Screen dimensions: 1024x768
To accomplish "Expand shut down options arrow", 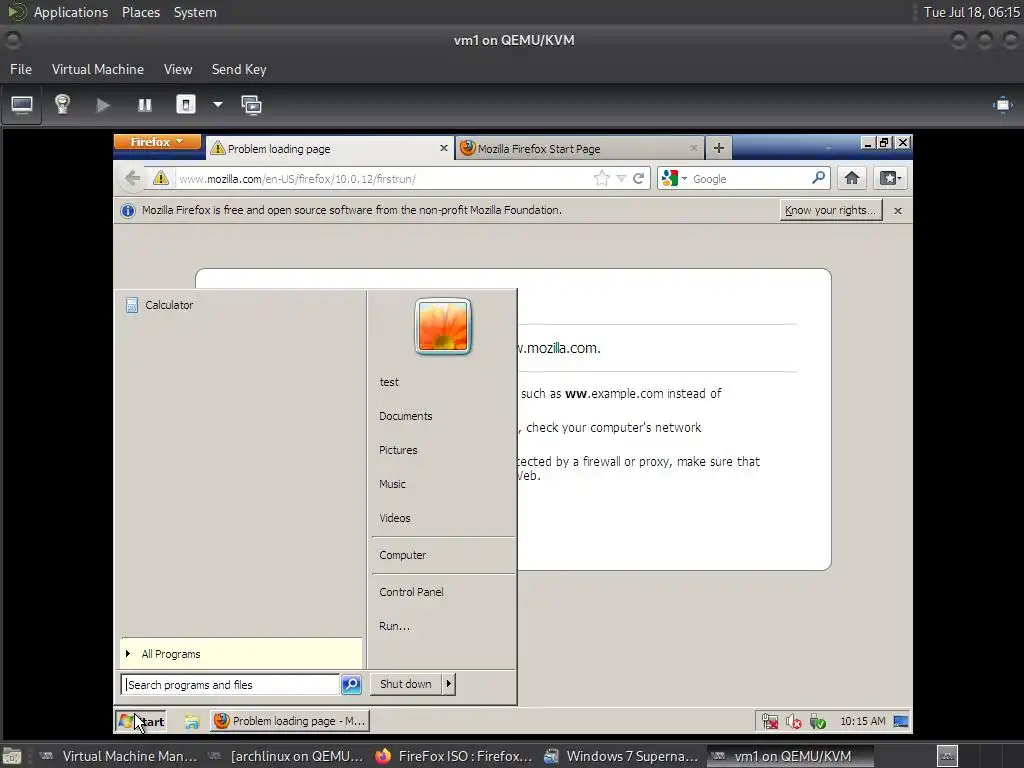I will 449,684.
